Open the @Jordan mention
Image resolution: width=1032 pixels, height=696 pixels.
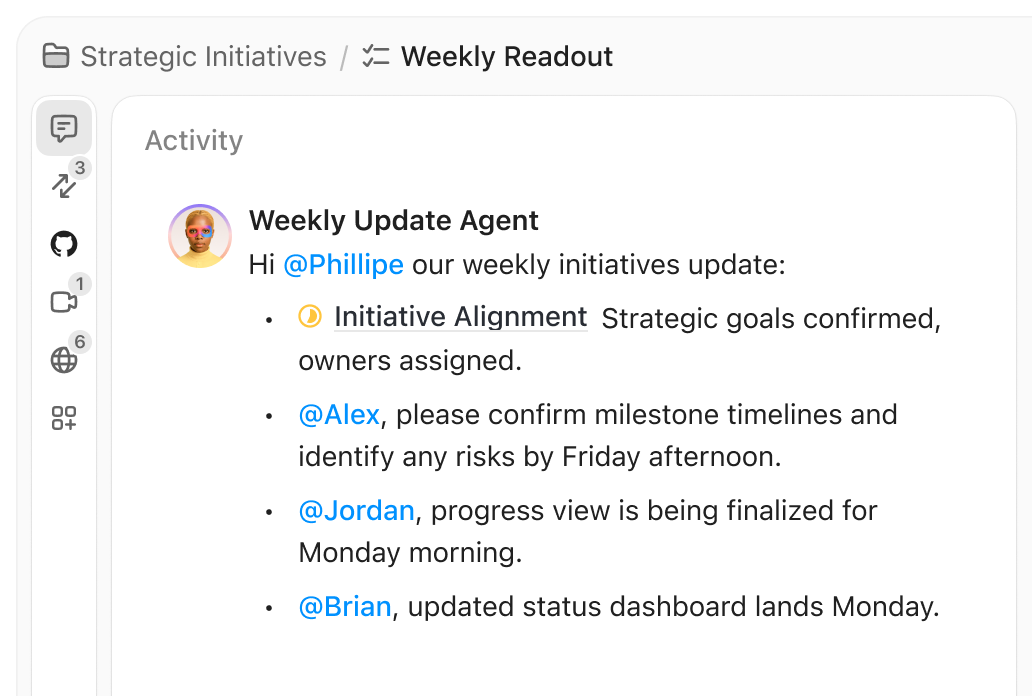point(356,510)
